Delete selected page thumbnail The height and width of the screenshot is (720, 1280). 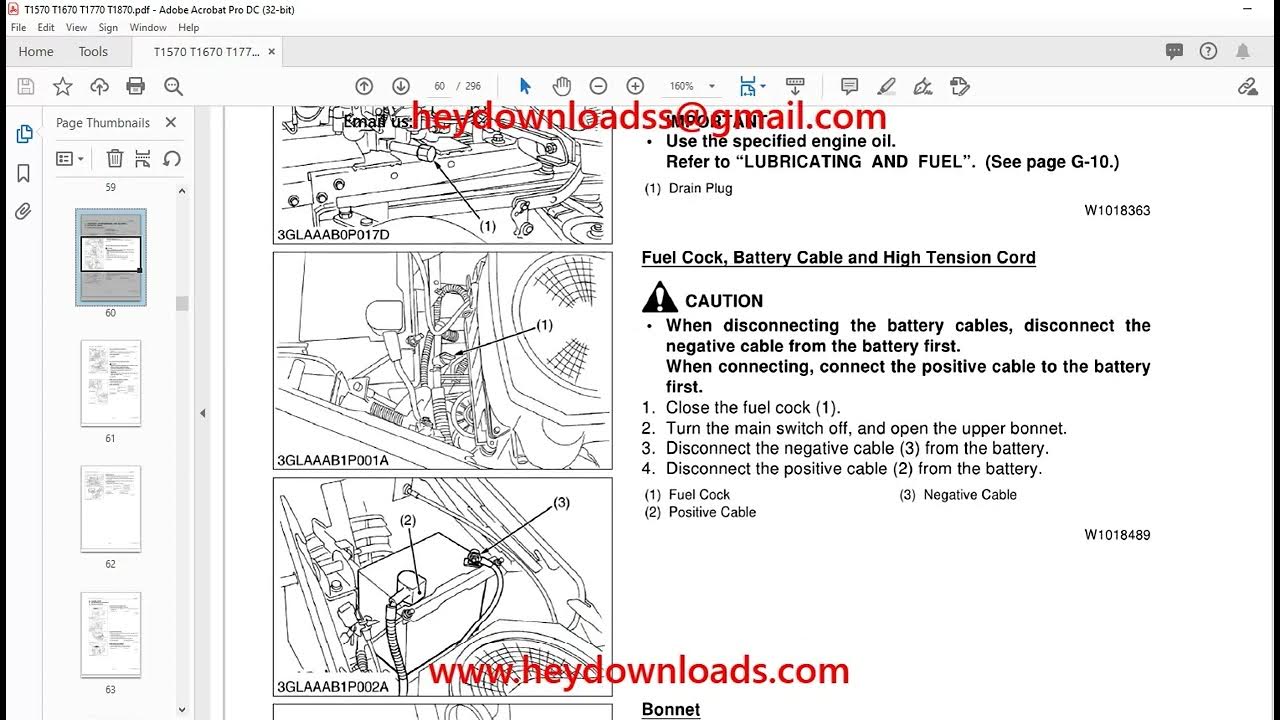115,158
